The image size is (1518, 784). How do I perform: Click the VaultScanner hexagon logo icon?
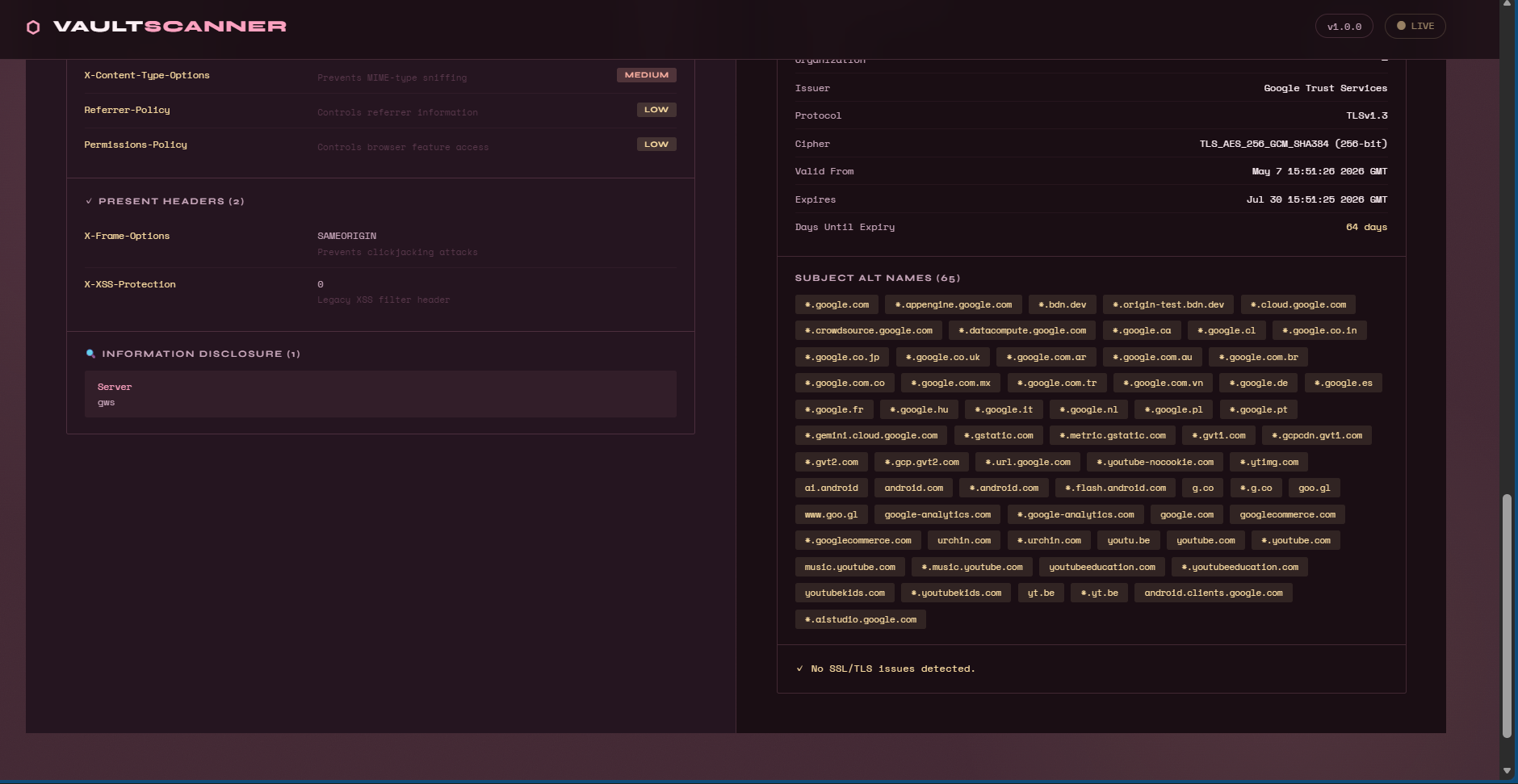[x=33, y=27]
